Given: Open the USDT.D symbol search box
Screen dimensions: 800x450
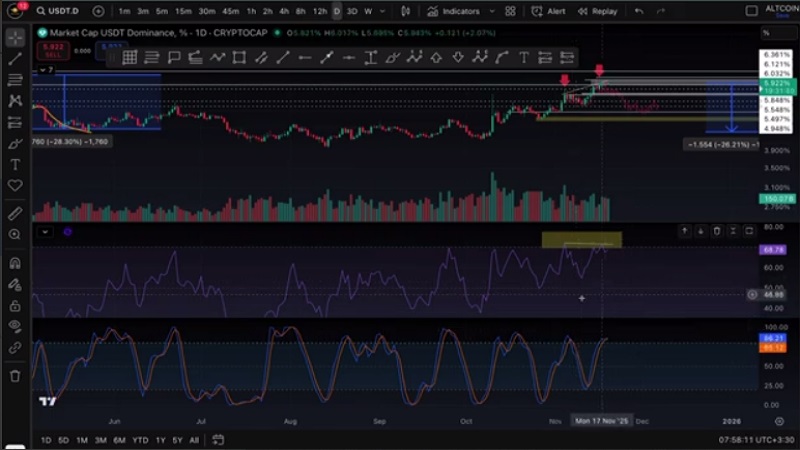Looking at the screenshot, I should tap(60, 11).
